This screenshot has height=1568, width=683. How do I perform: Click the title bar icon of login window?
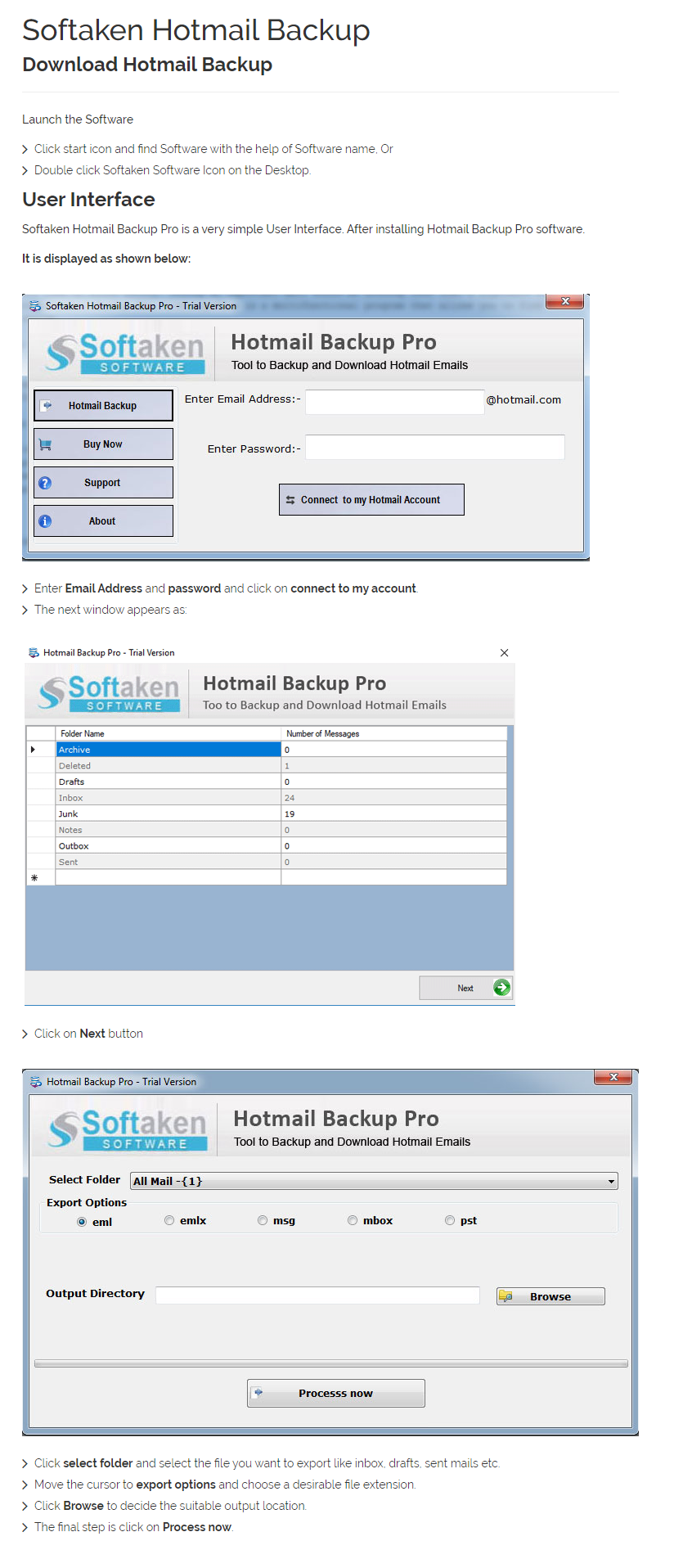35,306
